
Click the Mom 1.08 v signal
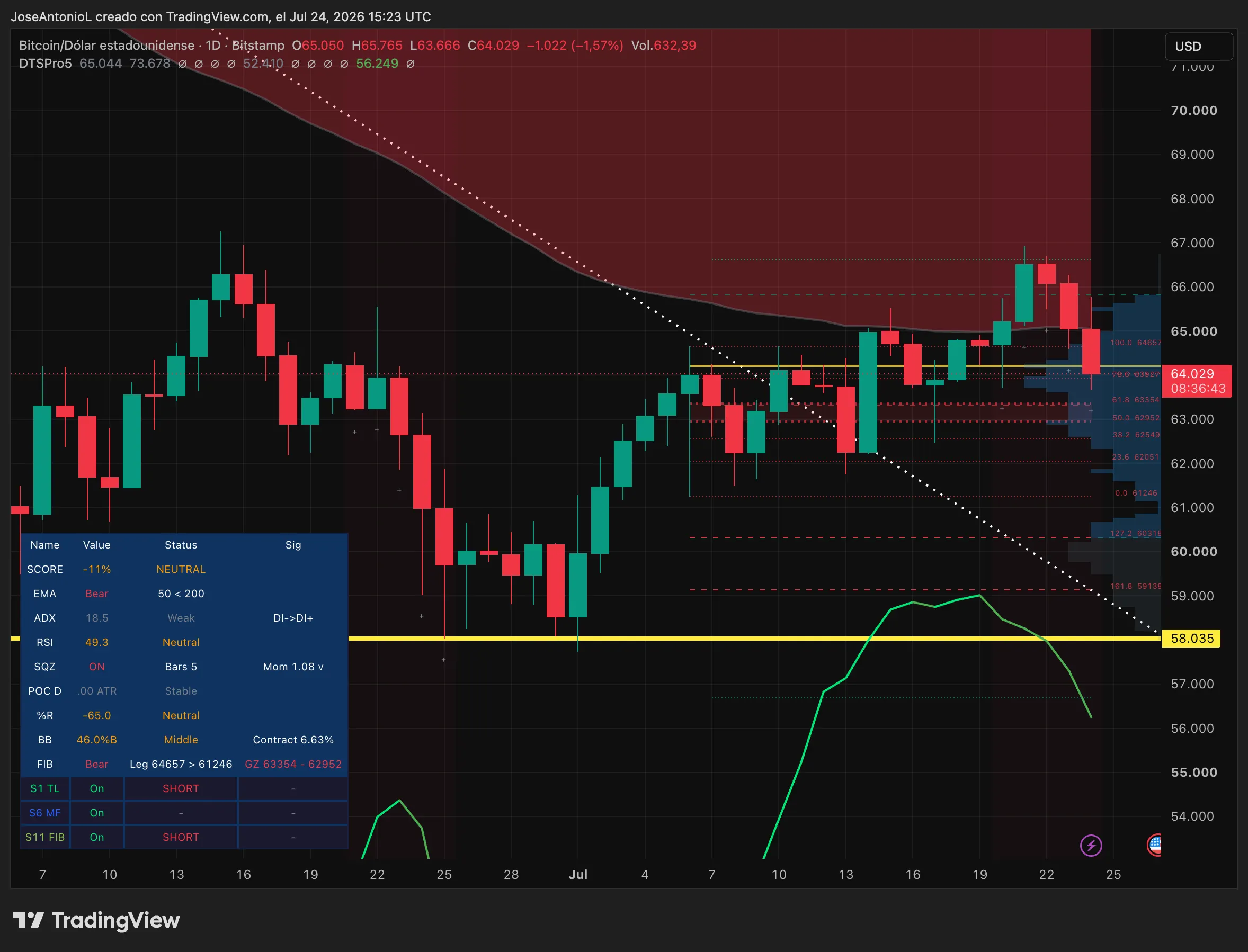tap(293, 667)
